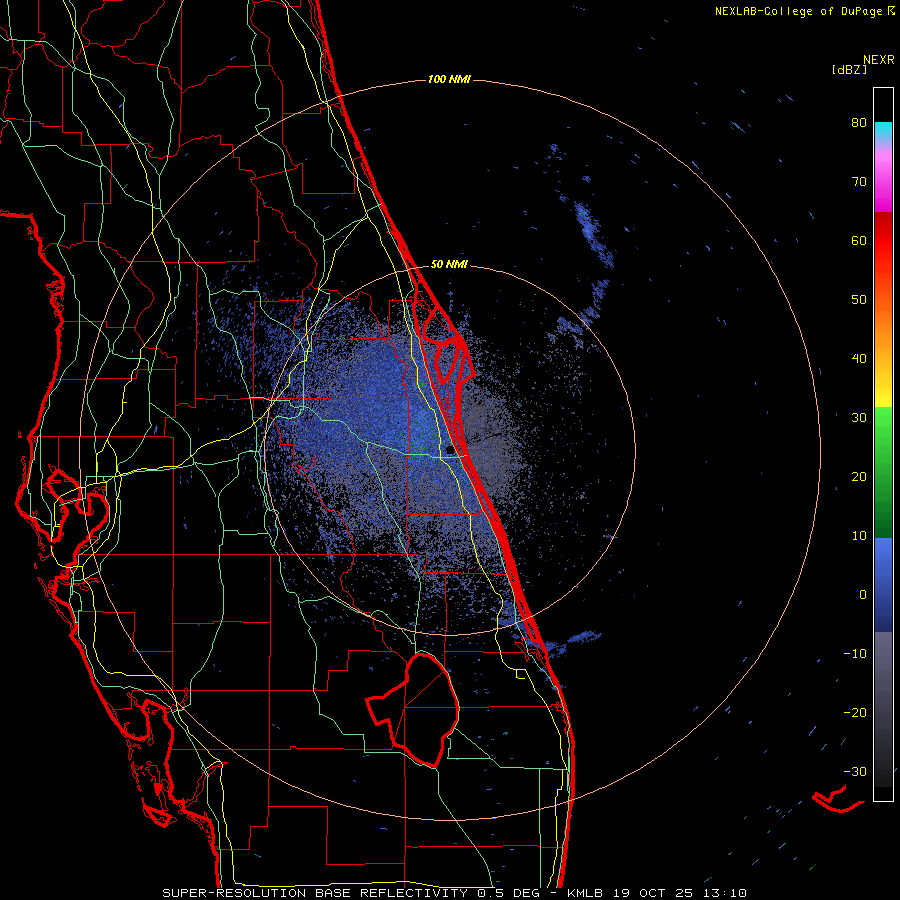Click the black radar site dot at KMLB
Screen dimensions: 900x900
(x=449, y=450)
